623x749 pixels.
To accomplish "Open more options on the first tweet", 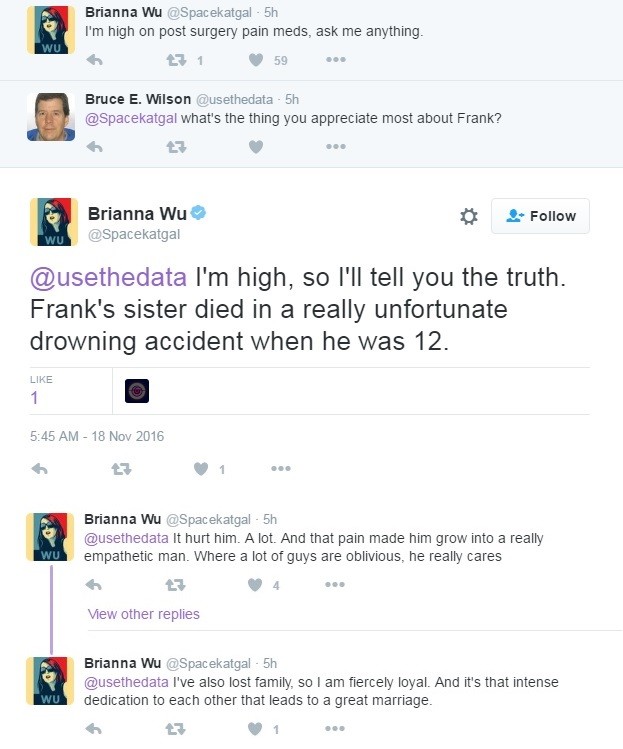I will tap(336, 60).
